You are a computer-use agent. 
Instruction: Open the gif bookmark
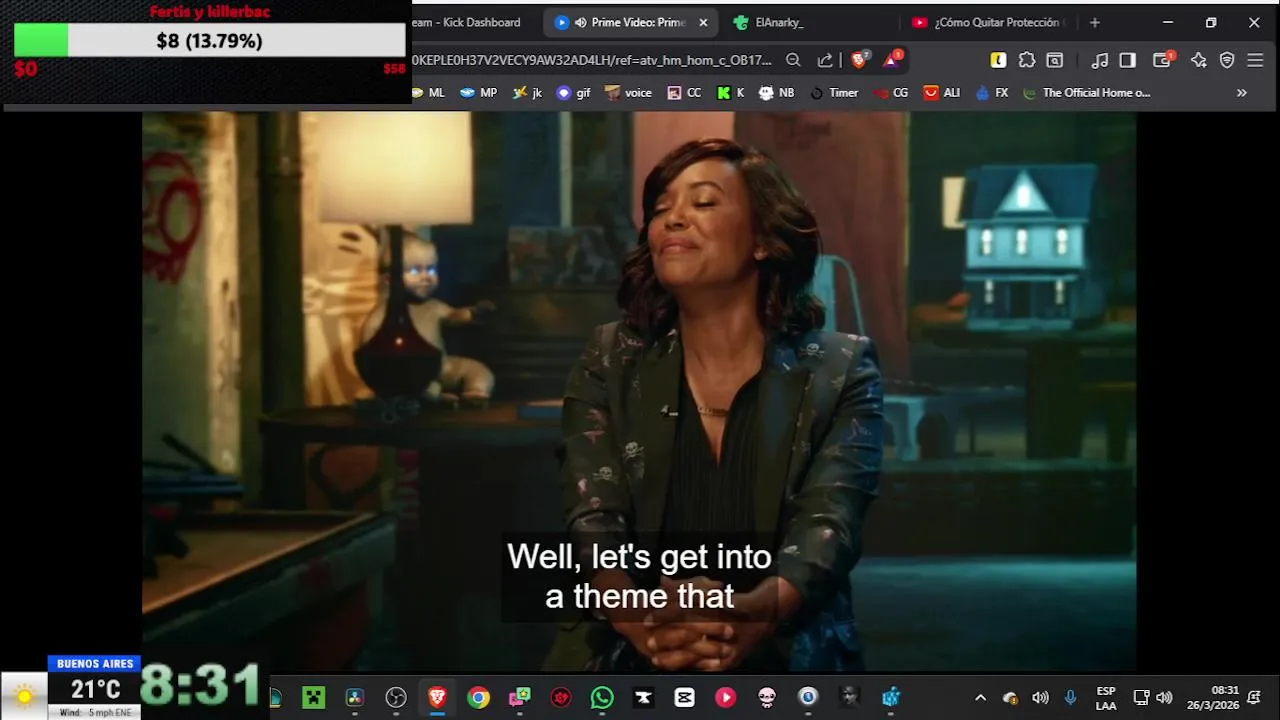(x=574, y=93)
